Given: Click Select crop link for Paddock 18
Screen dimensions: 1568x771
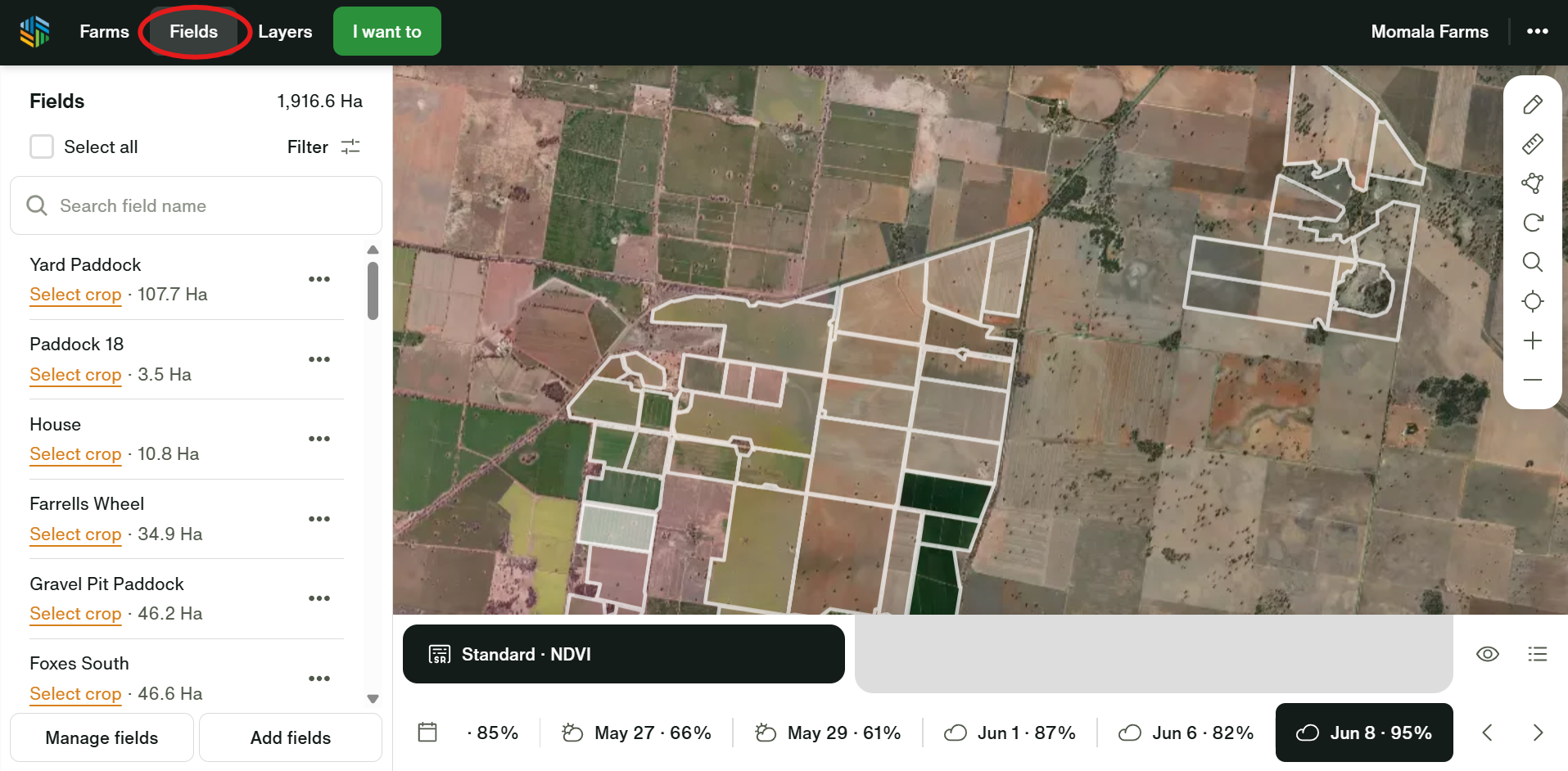Looking at the screenshot, I should pos(75,375).
